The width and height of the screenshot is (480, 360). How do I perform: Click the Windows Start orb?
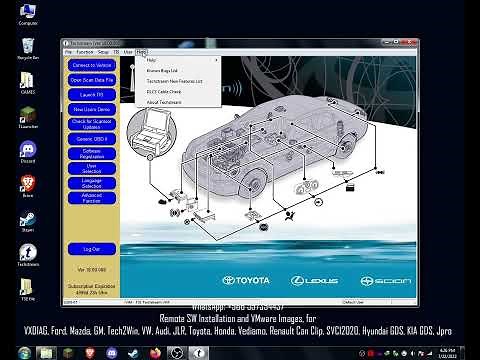24,353
